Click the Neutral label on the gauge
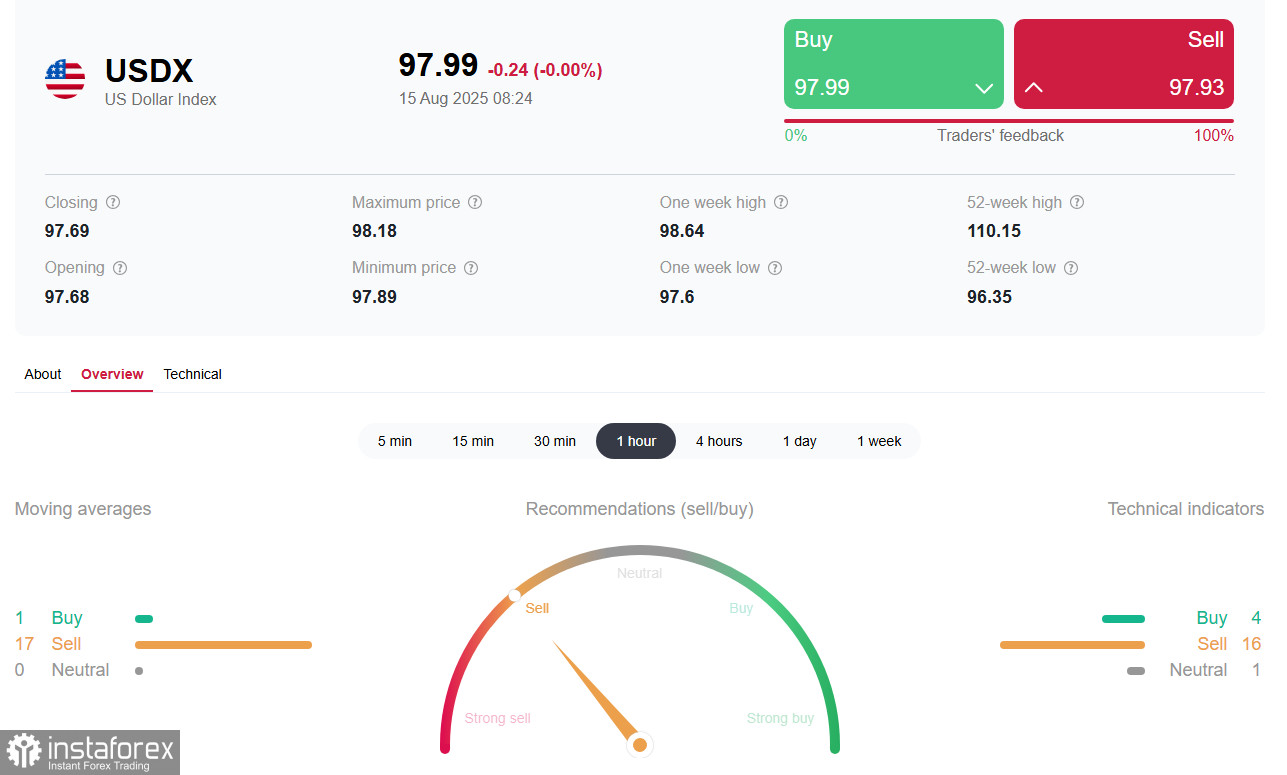Screen dimensions: 1287x775 pyautogui.click(x=640, y=573)
